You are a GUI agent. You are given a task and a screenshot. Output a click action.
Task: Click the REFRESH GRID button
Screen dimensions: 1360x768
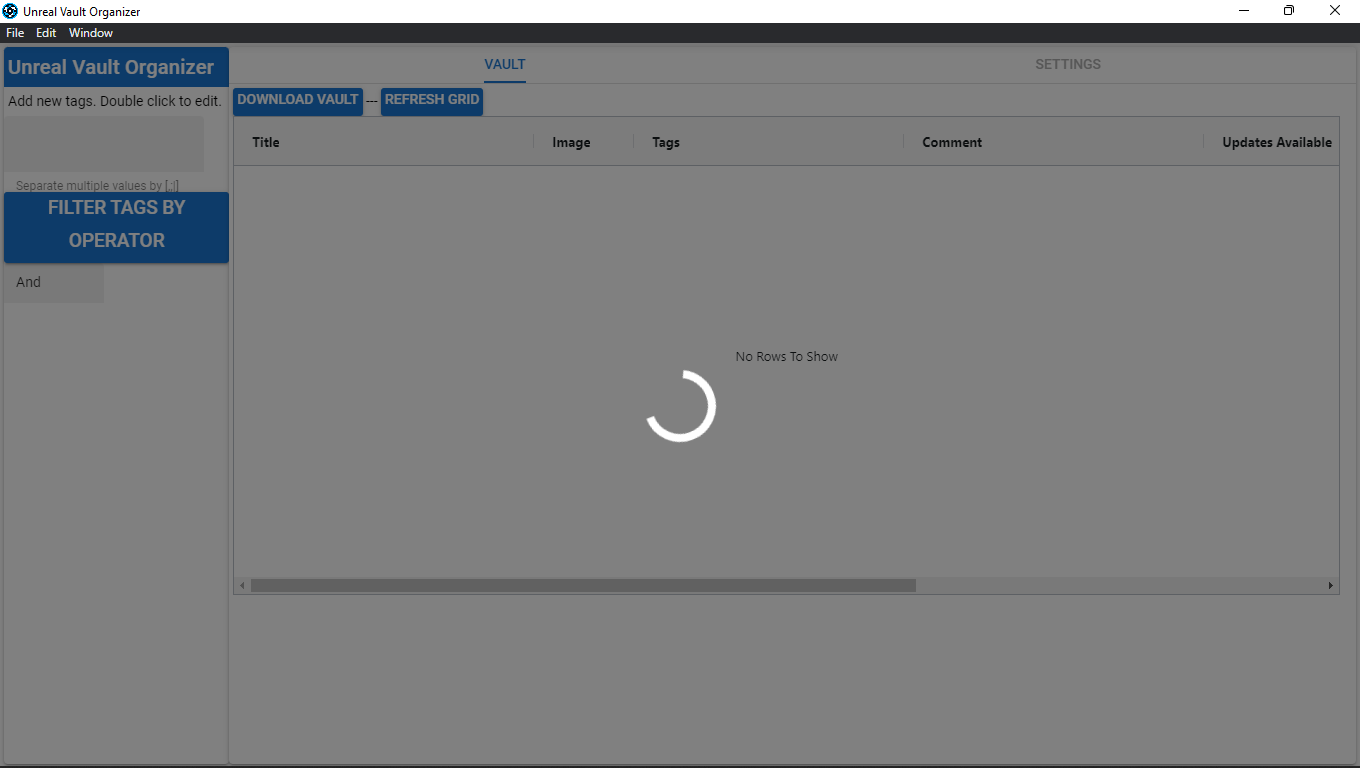coord(432,100)
